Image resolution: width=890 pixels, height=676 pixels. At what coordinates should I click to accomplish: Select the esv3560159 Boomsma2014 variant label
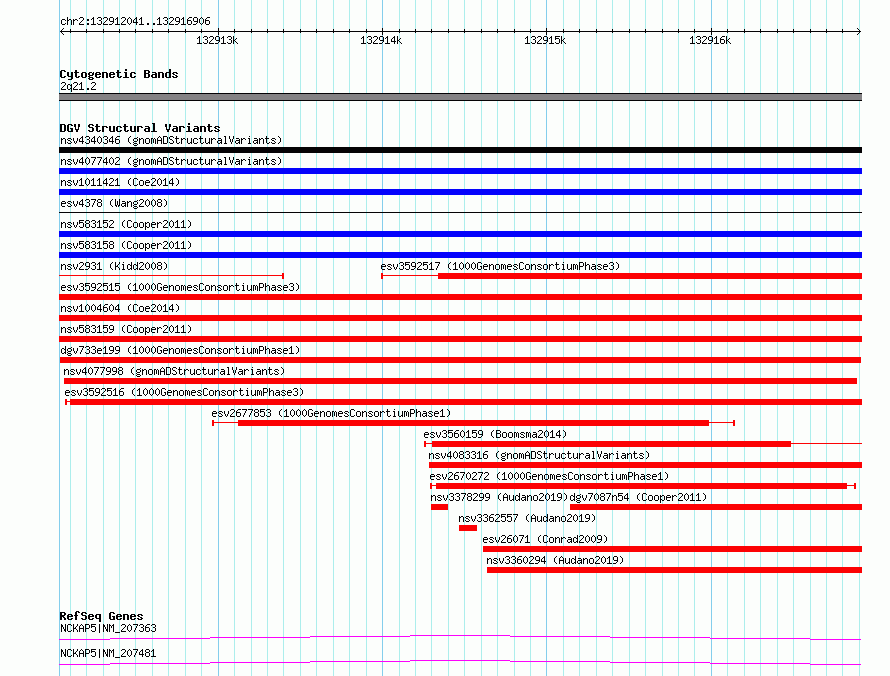pos(495,434)
